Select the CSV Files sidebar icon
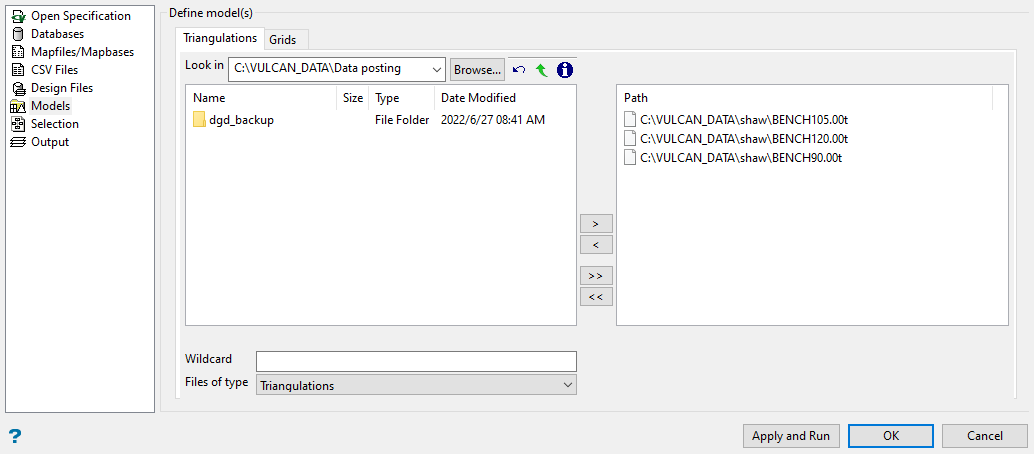This screenshot has height=454, width=1034. [x=17, y=70]
